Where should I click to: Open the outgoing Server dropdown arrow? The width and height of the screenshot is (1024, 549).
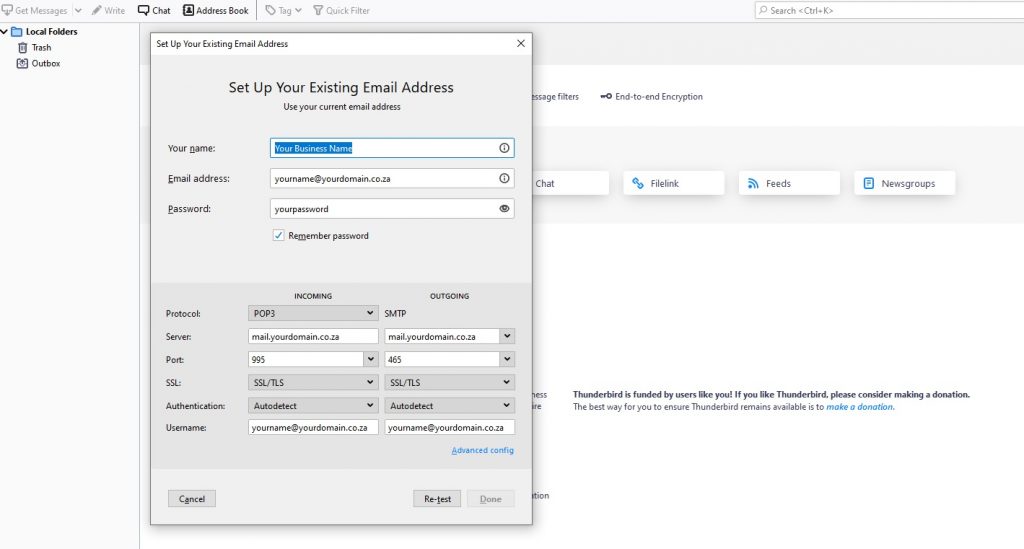[507, 336]
